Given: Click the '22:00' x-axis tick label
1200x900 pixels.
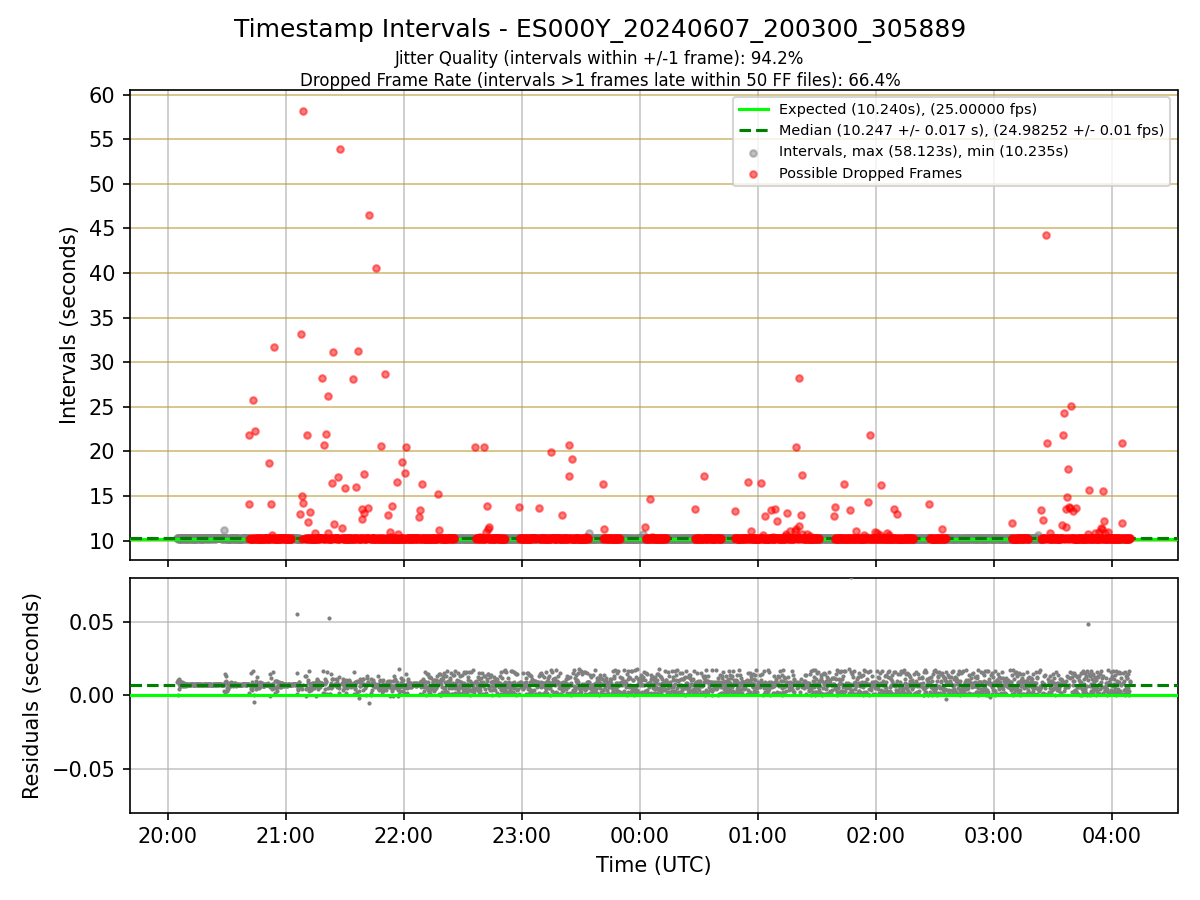Looking at the screenshot, I should tap(404, 834).
